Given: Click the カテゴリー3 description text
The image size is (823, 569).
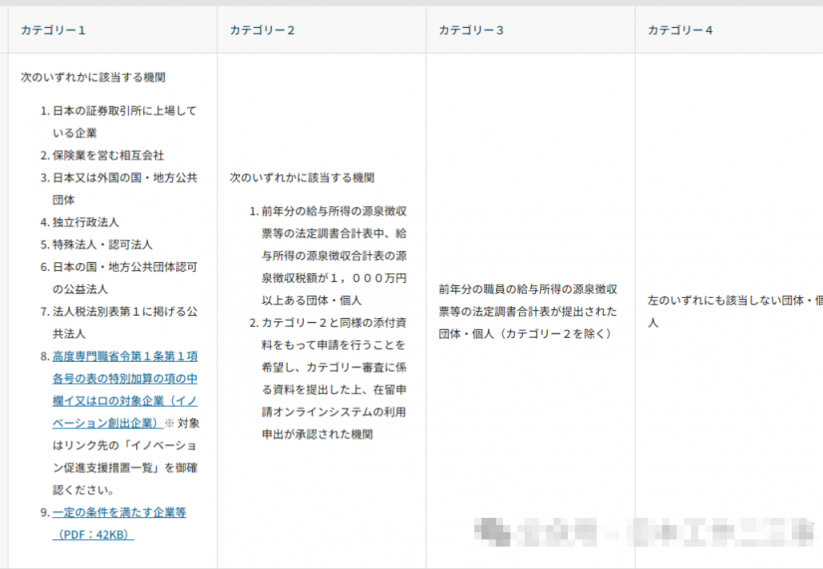Looking at the screenshot, I should (527, 311).
